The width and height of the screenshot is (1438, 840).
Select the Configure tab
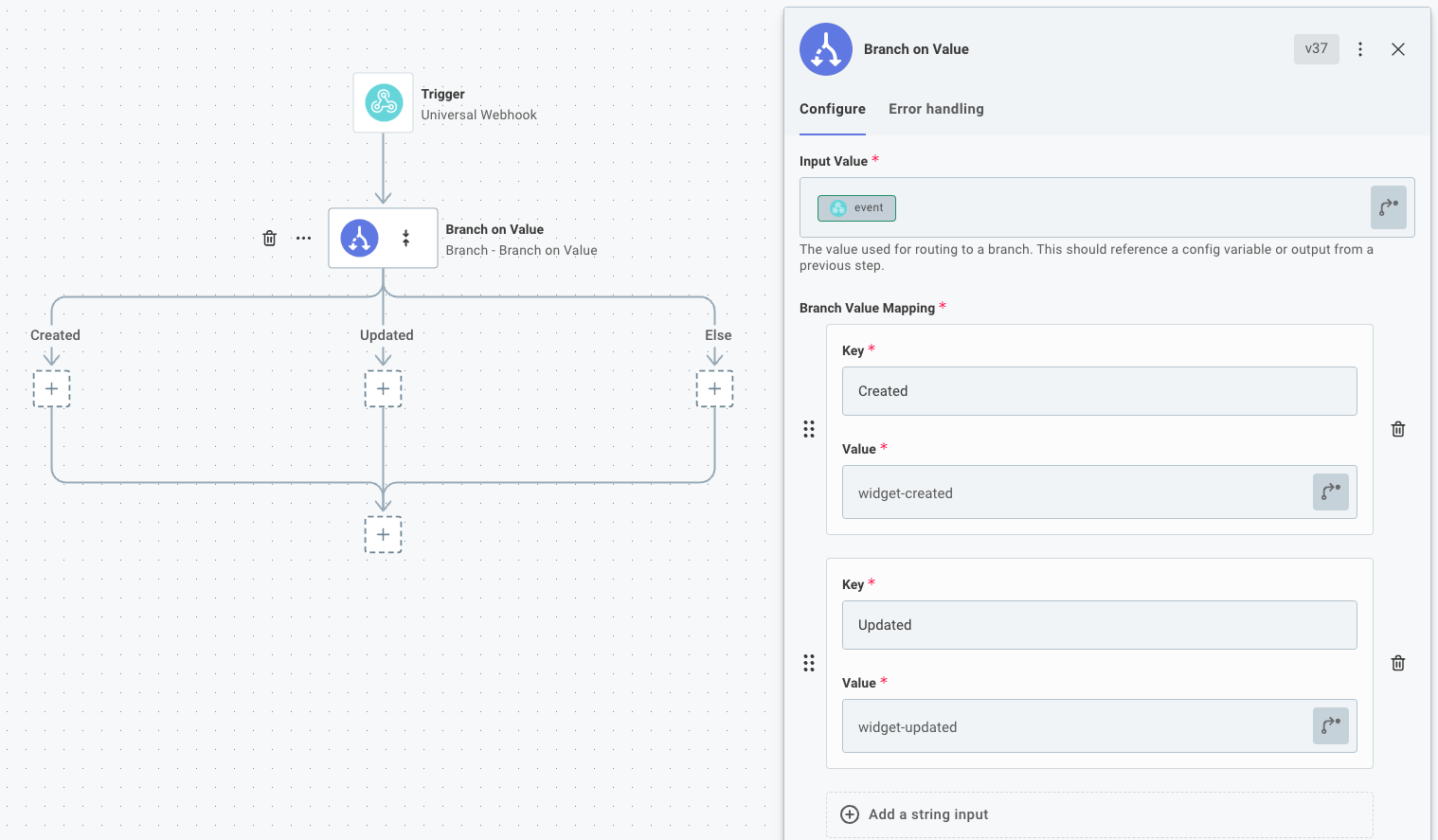coord(832,109)
